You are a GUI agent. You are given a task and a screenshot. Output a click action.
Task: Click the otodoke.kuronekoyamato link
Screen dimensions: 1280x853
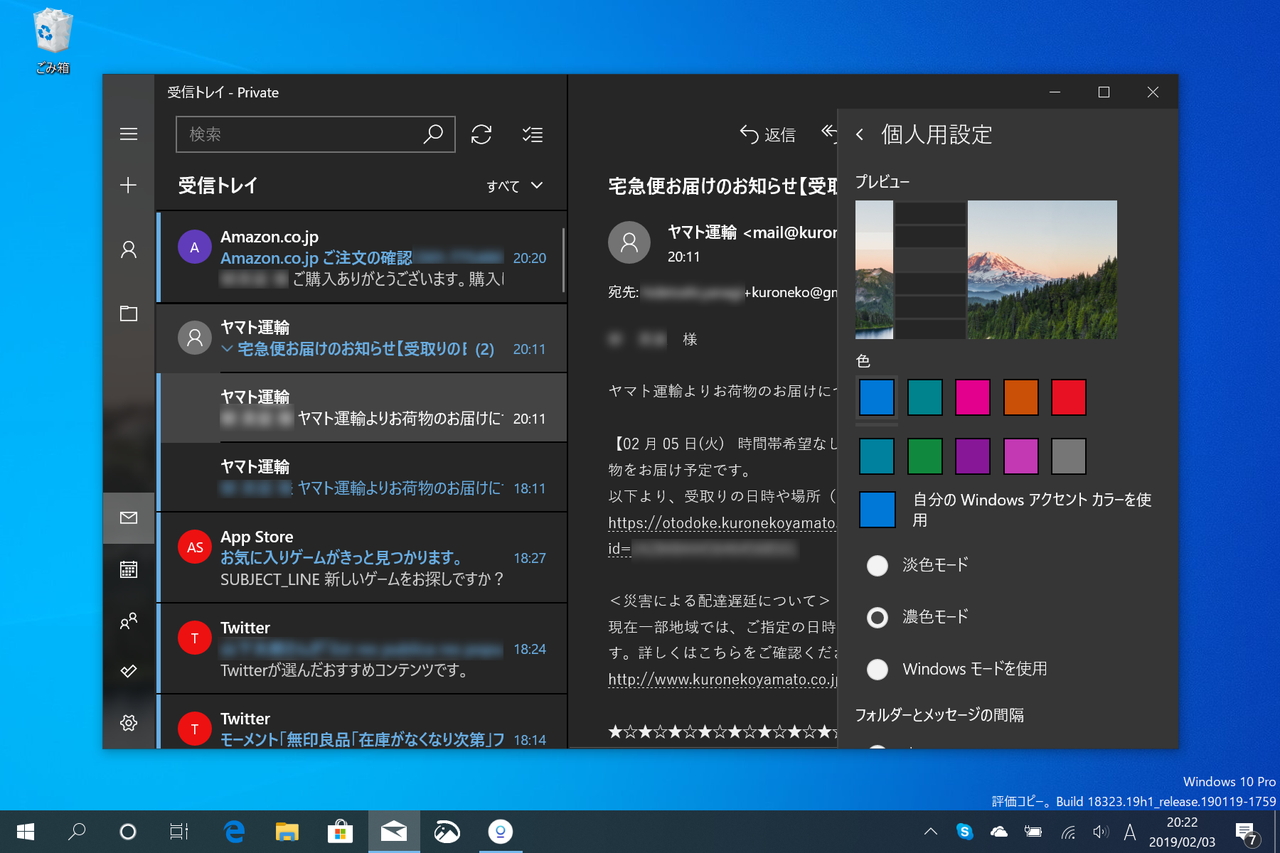[x=722, y=522]
